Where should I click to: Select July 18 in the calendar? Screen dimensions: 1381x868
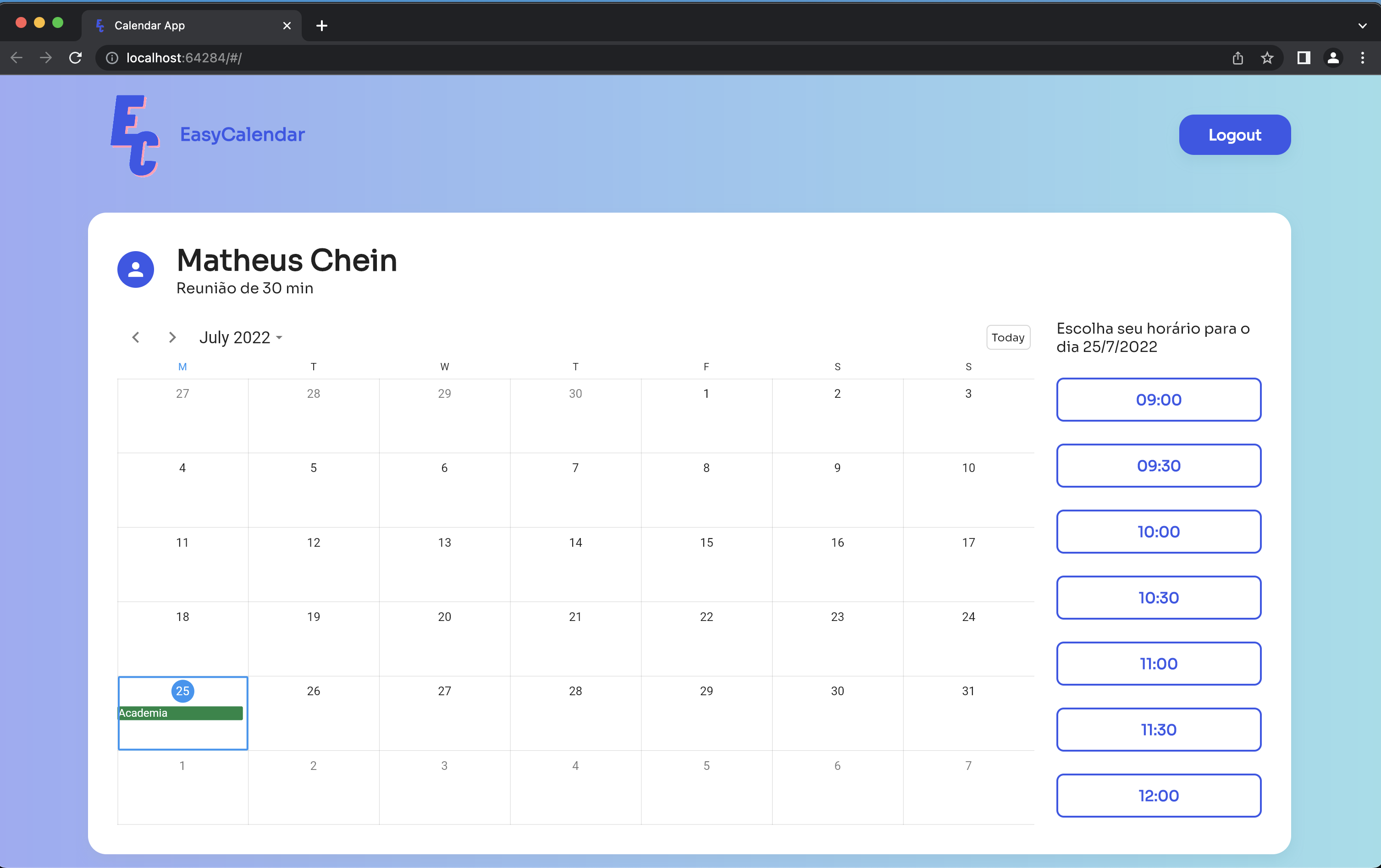coord(182,639)
